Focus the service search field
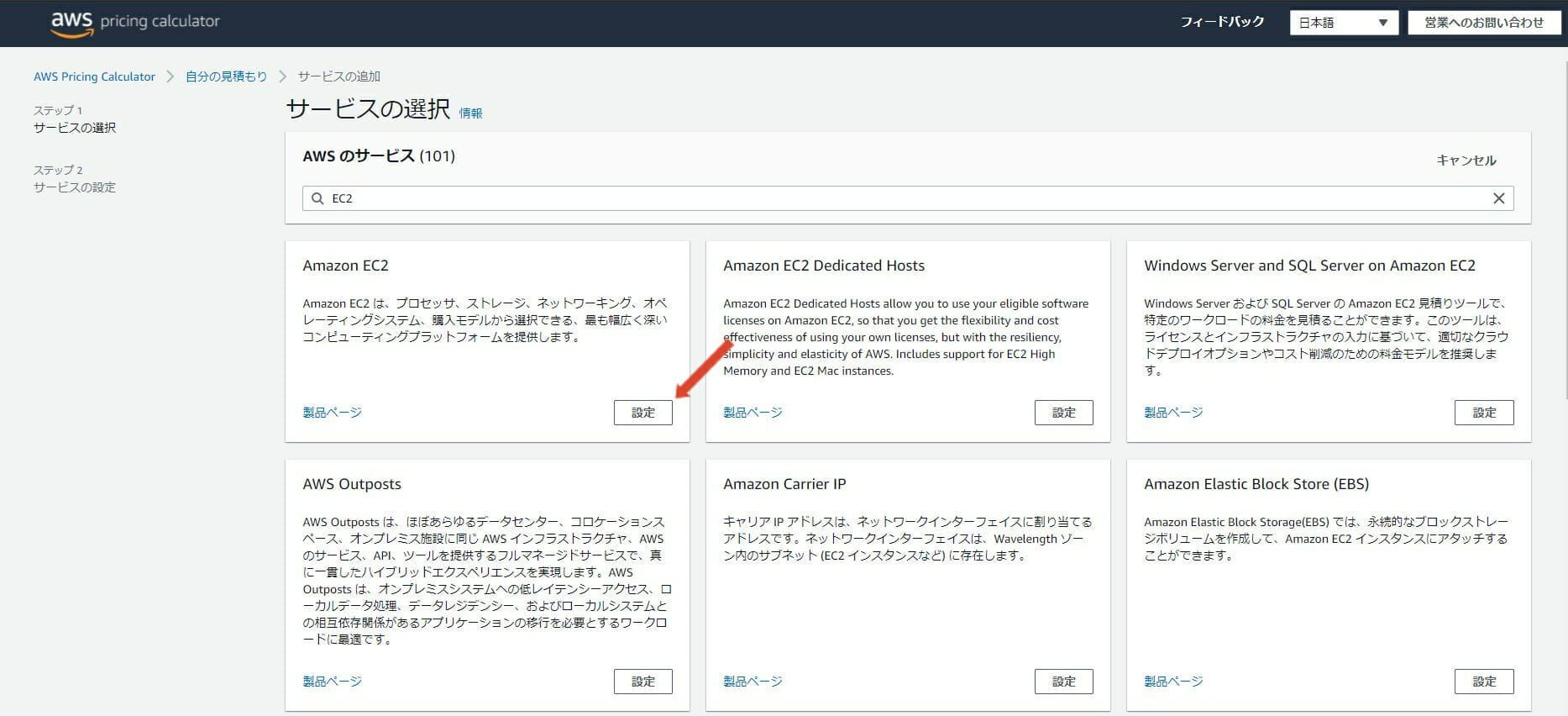1568x716 pixels. tap(908, 198)
